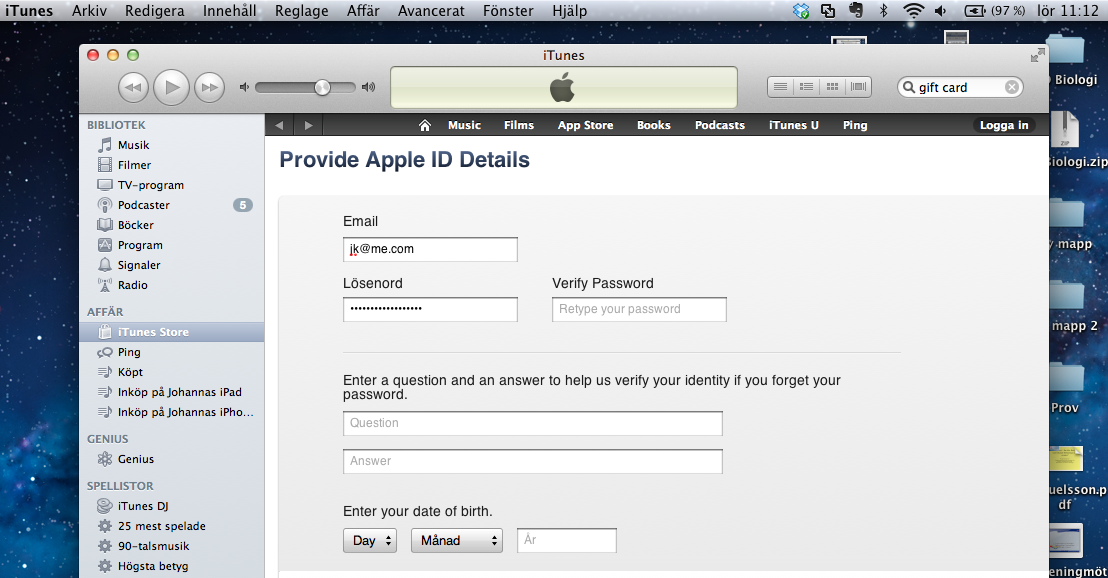This screenshot has height=578, width=1108.
Task: Select iTunes Store in the sidebar
Action: point(172,332)
